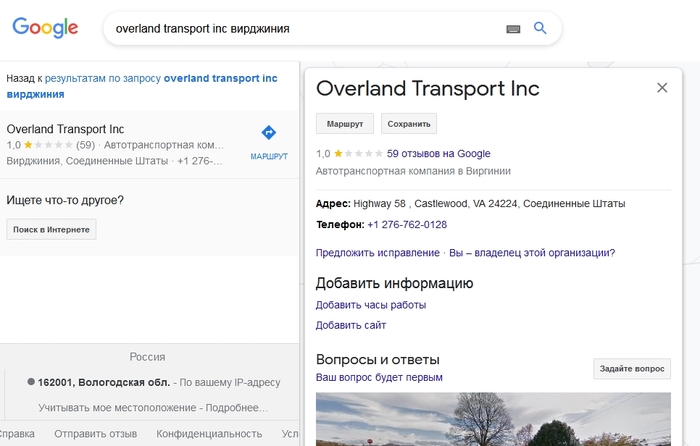
Task: Click Вы – владелец этой организации link
Action: [532, 253]
